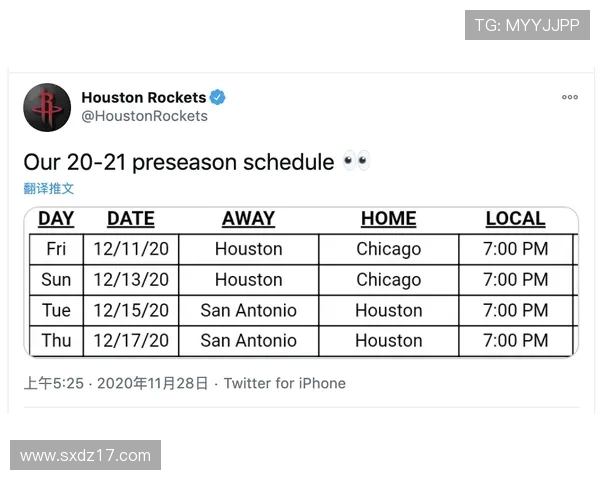This screenshot has width=600, height=480.
Task: Click the translate tweet link
Action: pos(49,188)
